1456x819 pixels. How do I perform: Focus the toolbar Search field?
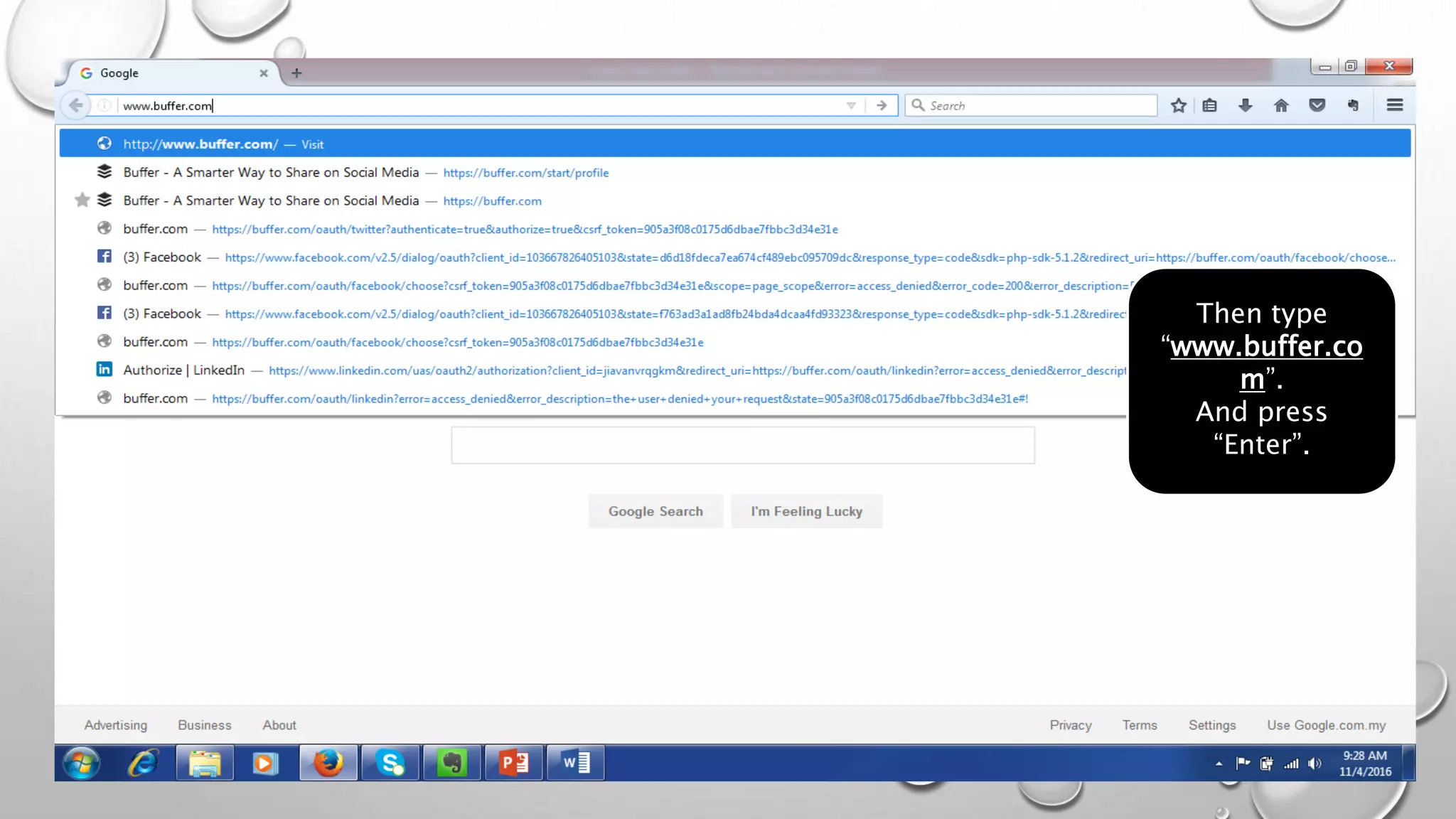pos(1031,105)
